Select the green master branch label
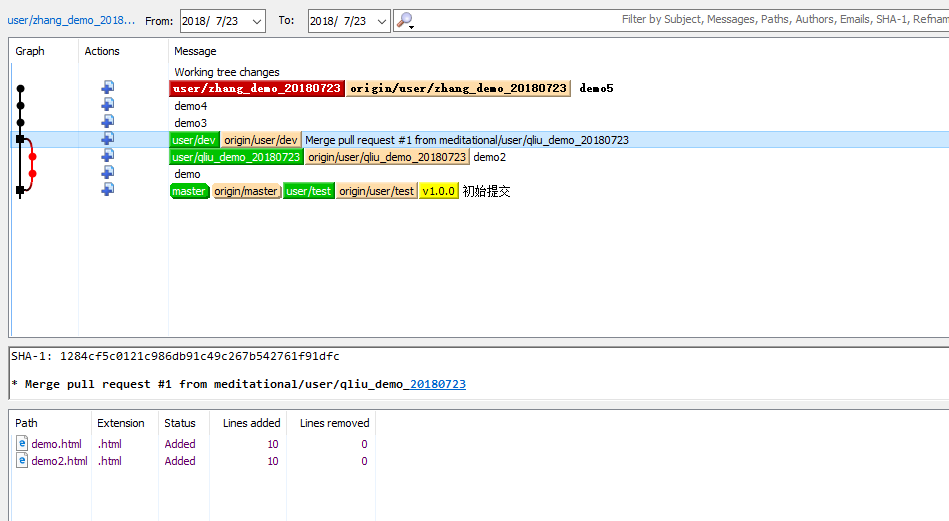949x521 pixels. click(189, 191)
